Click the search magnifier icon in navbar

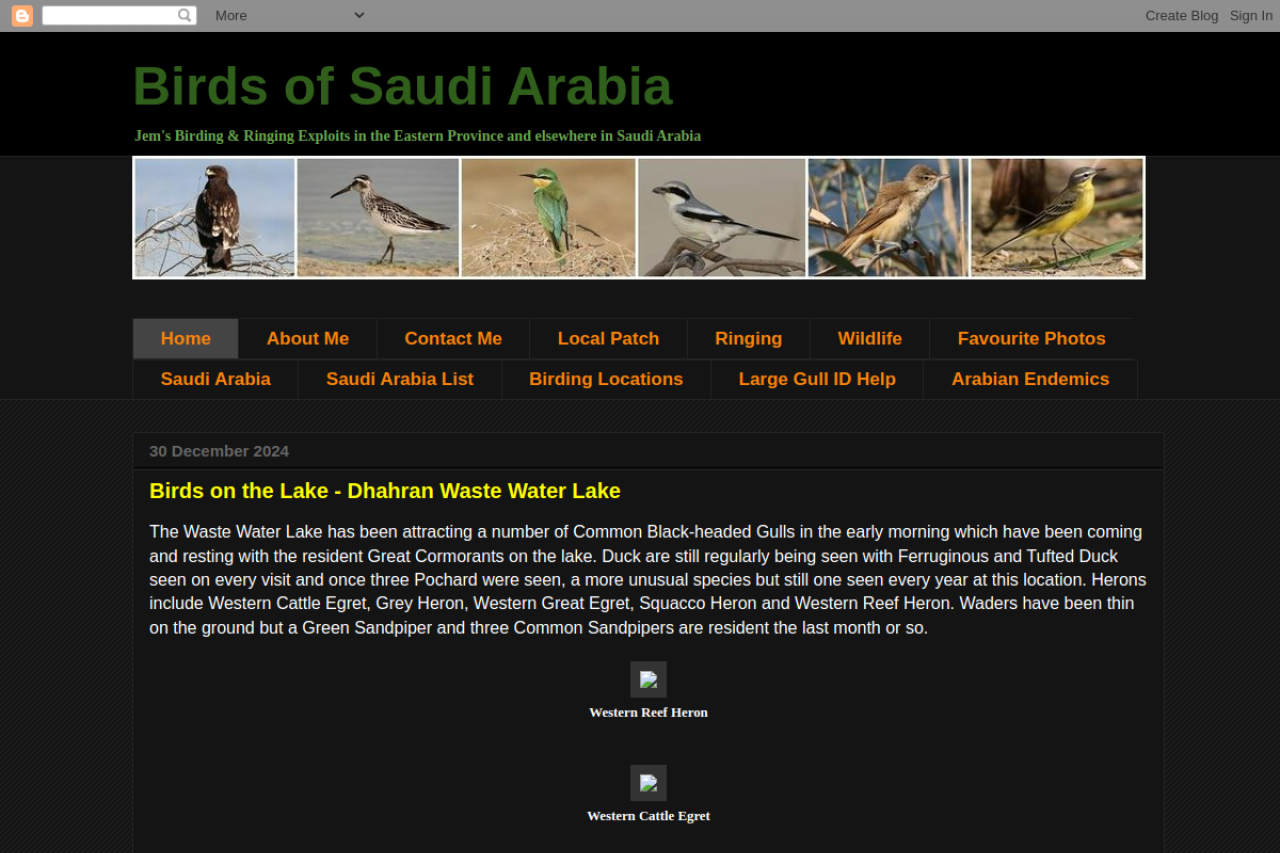[184, 15]
